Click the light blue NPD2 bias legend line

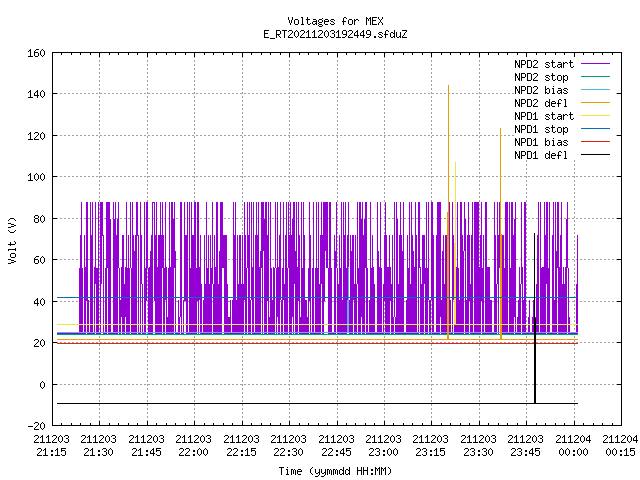point(595,90)
